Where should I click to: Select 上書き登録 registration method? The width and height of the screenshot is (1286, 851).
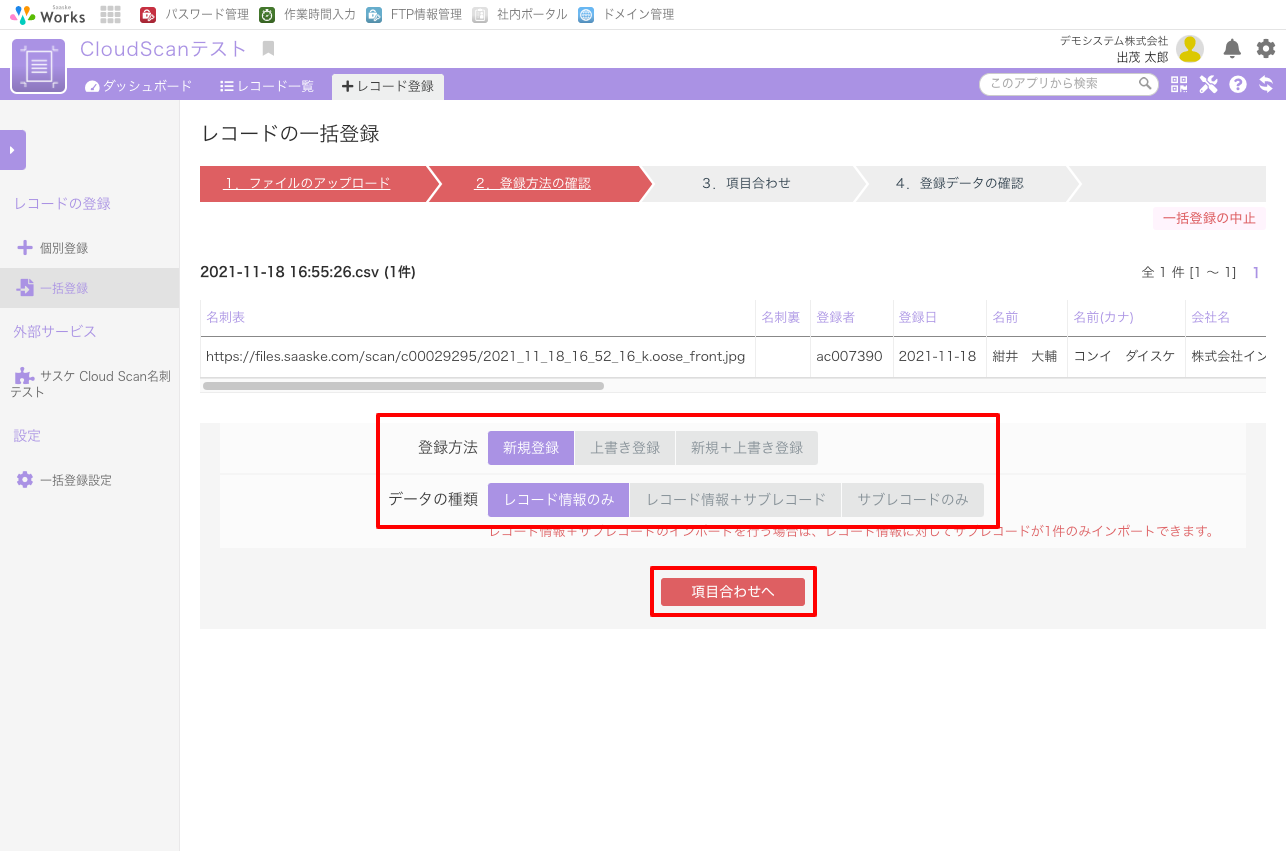(625, 448)
